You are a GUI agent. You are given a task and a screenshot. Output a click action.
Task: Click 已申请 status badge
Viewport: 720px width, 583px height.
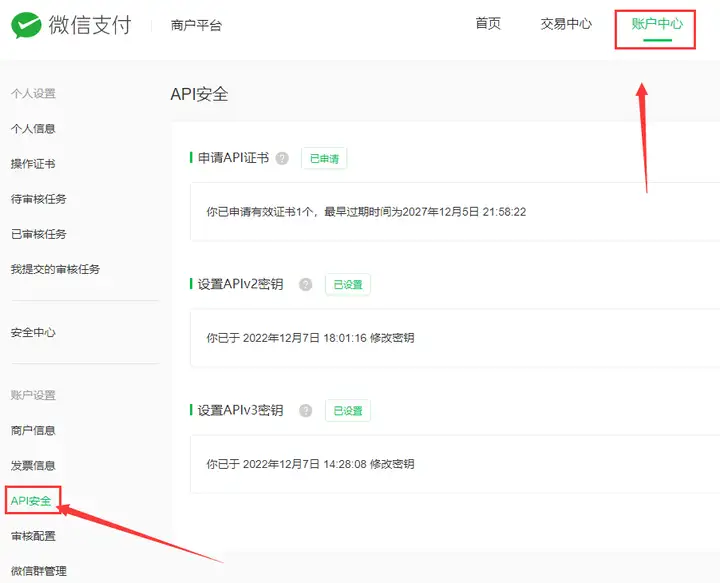point(324,158)
